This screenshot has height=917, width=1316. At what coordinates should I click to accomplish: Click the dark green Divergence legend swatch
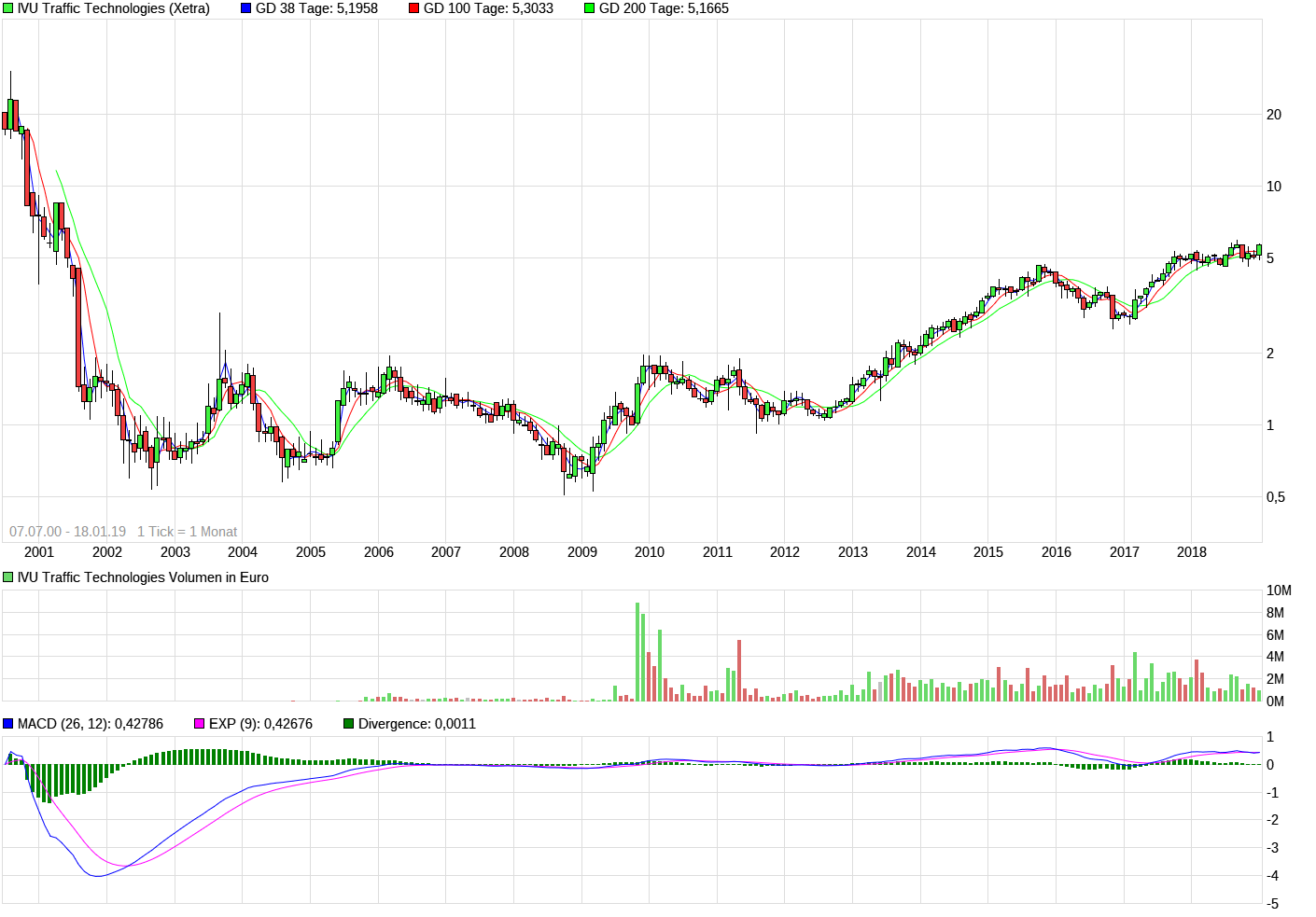pos(349,724)
